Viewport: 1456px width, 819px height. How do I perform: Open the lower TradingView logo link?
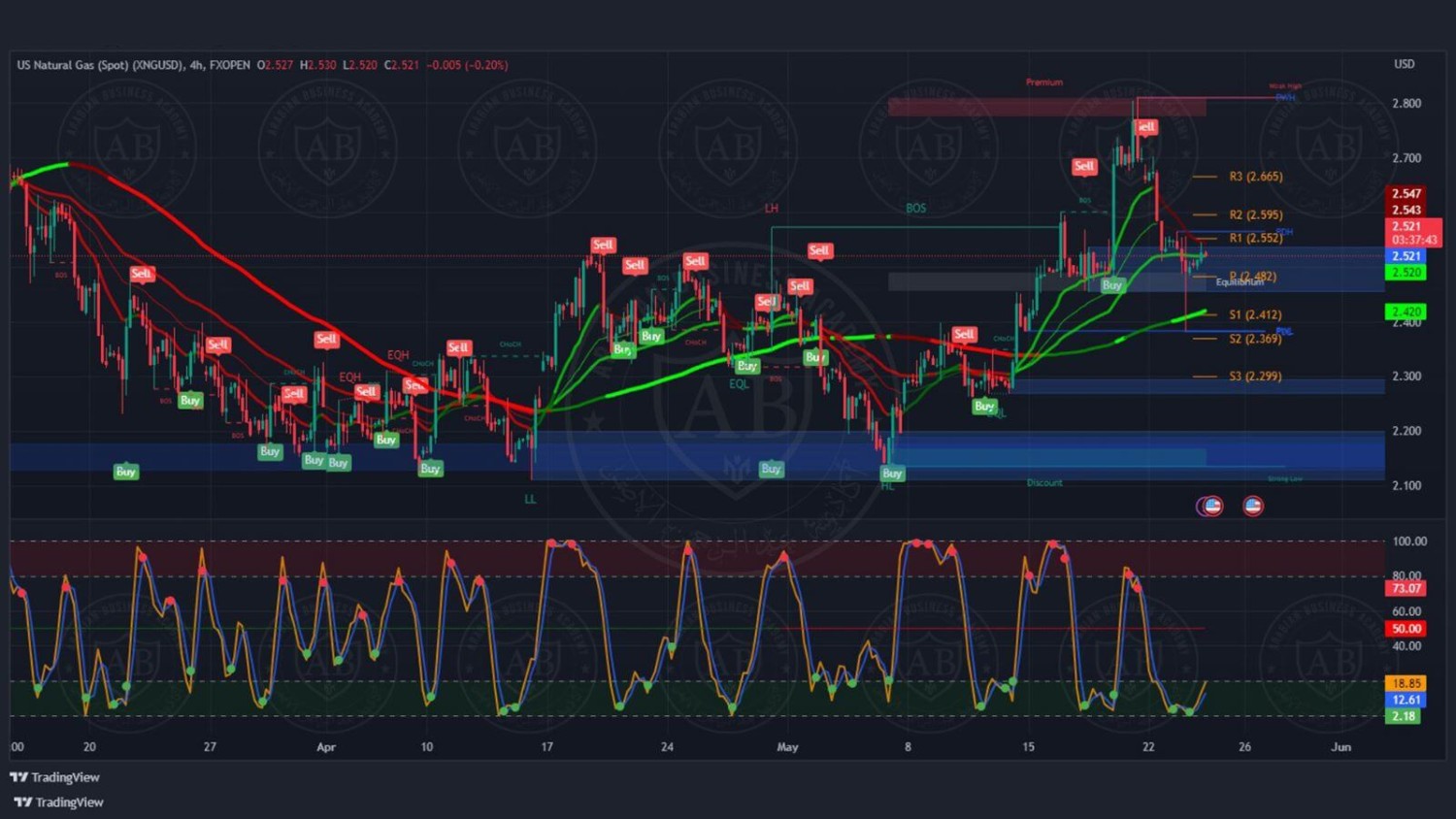point(58,803)
